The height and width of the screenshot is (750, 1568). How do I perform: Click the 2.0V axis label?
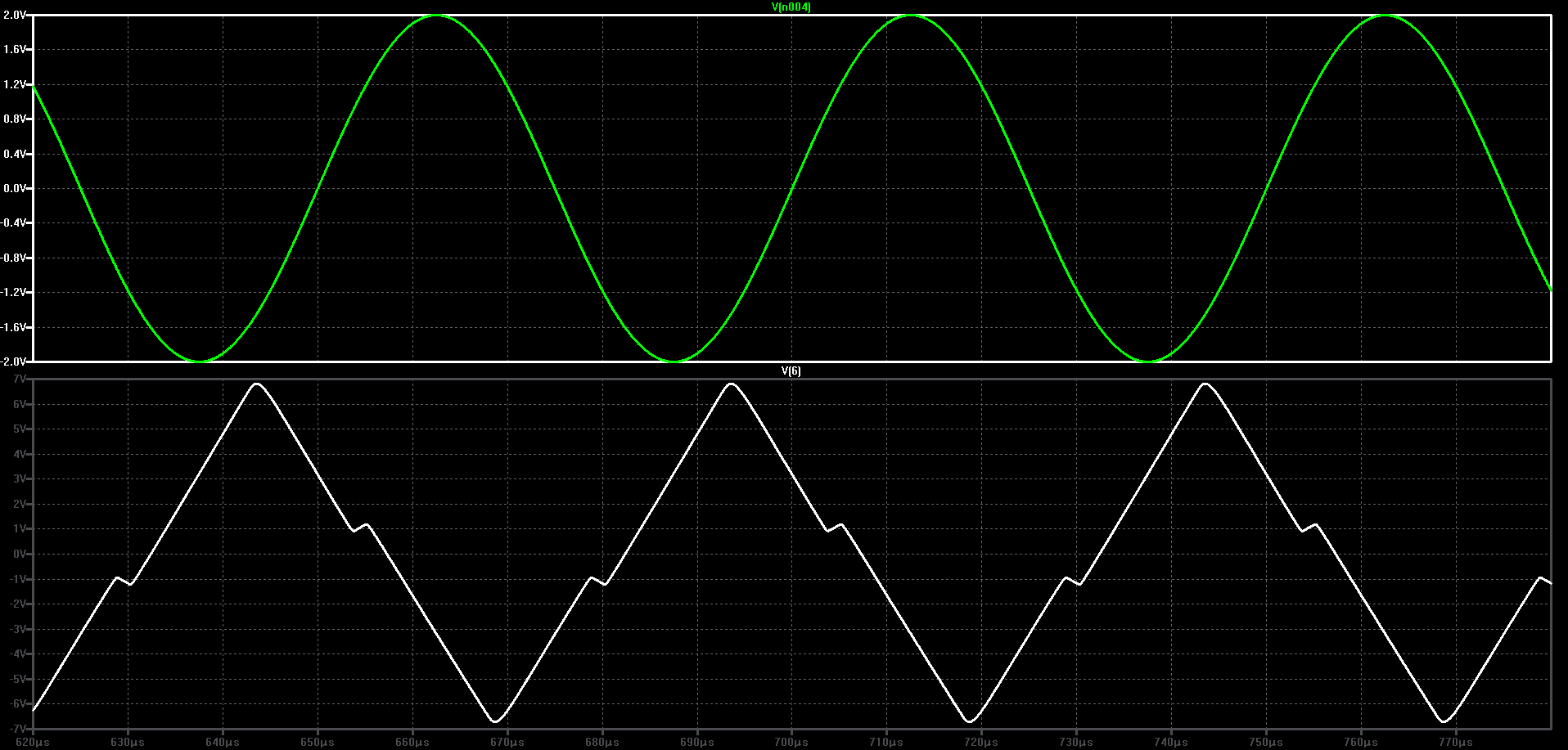click(x=15, y=15)
